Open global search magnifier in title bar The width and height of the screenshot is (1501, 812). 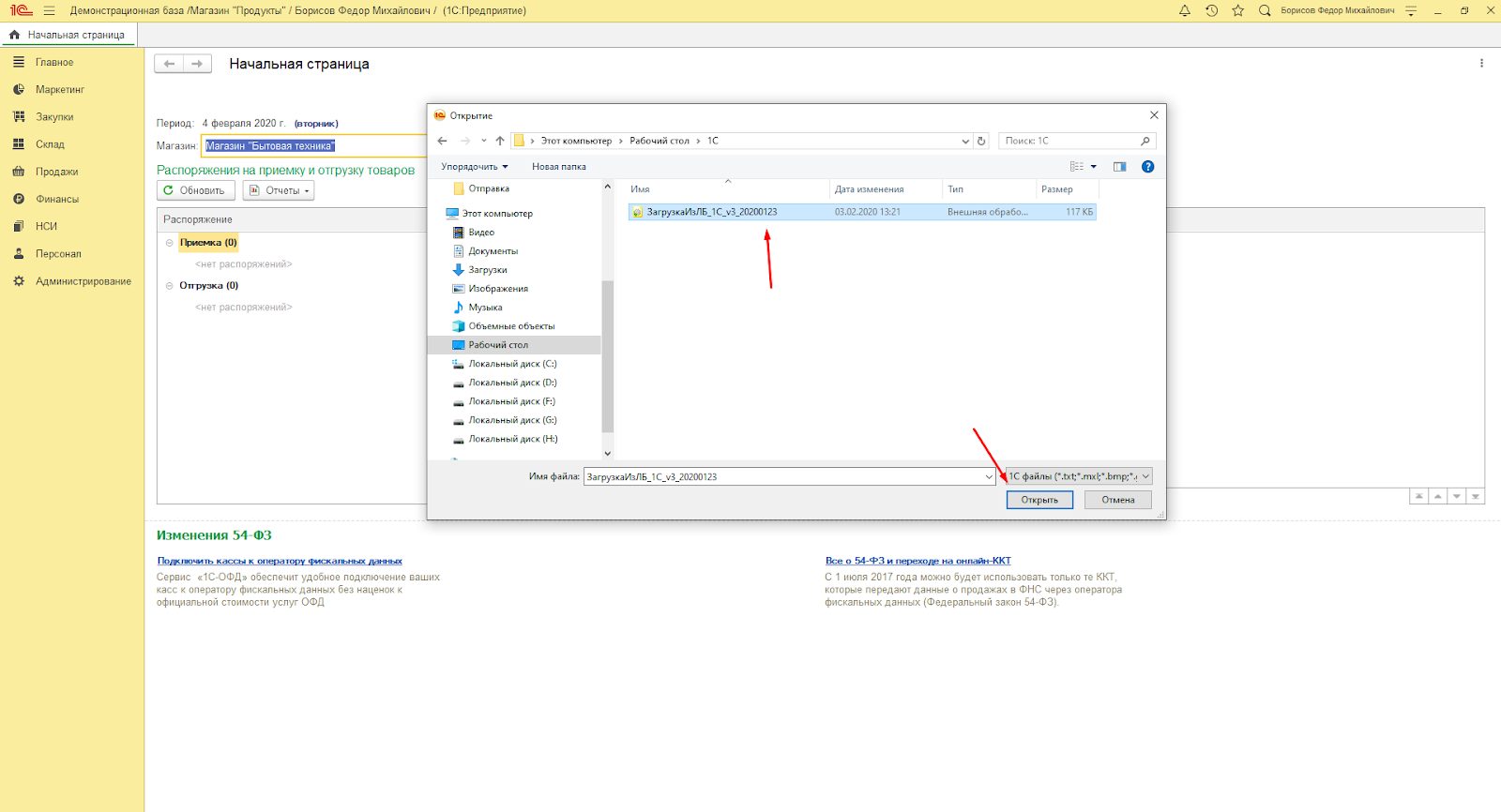click(x=1265, y=11)
